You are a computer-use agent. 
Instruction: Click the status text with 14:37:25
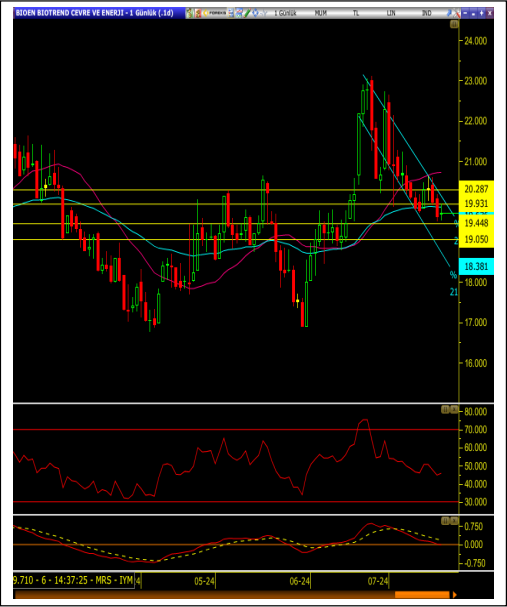coord(74,581)
